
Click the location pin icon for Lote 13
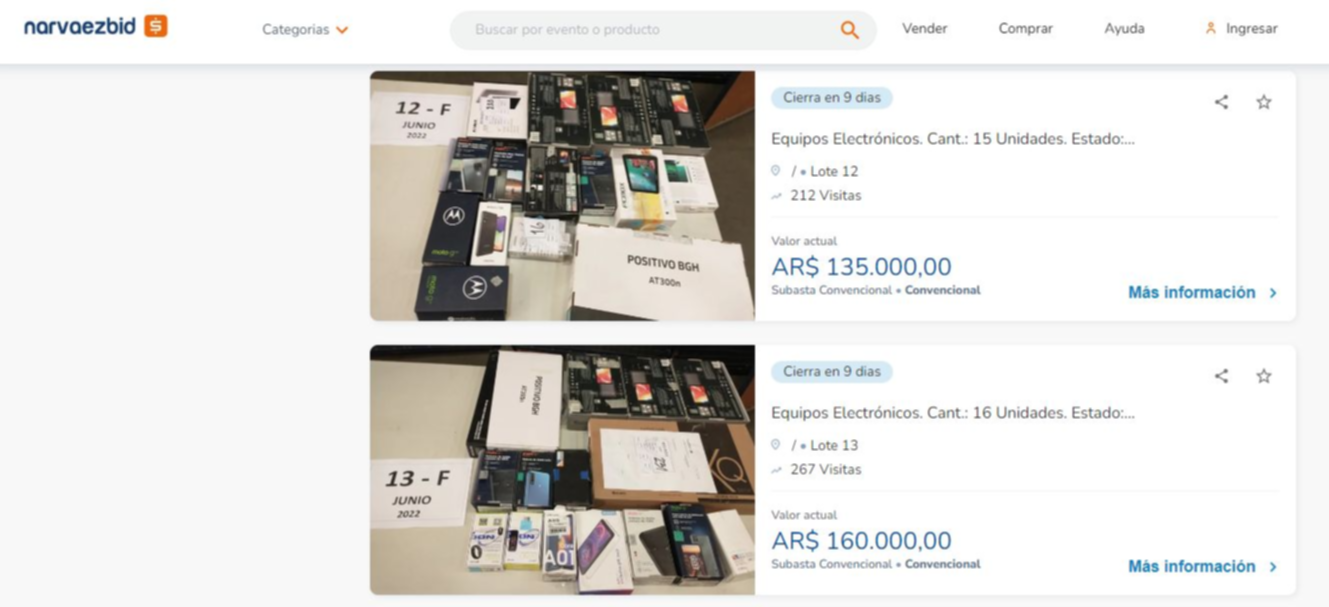click(x=776, y=445)
